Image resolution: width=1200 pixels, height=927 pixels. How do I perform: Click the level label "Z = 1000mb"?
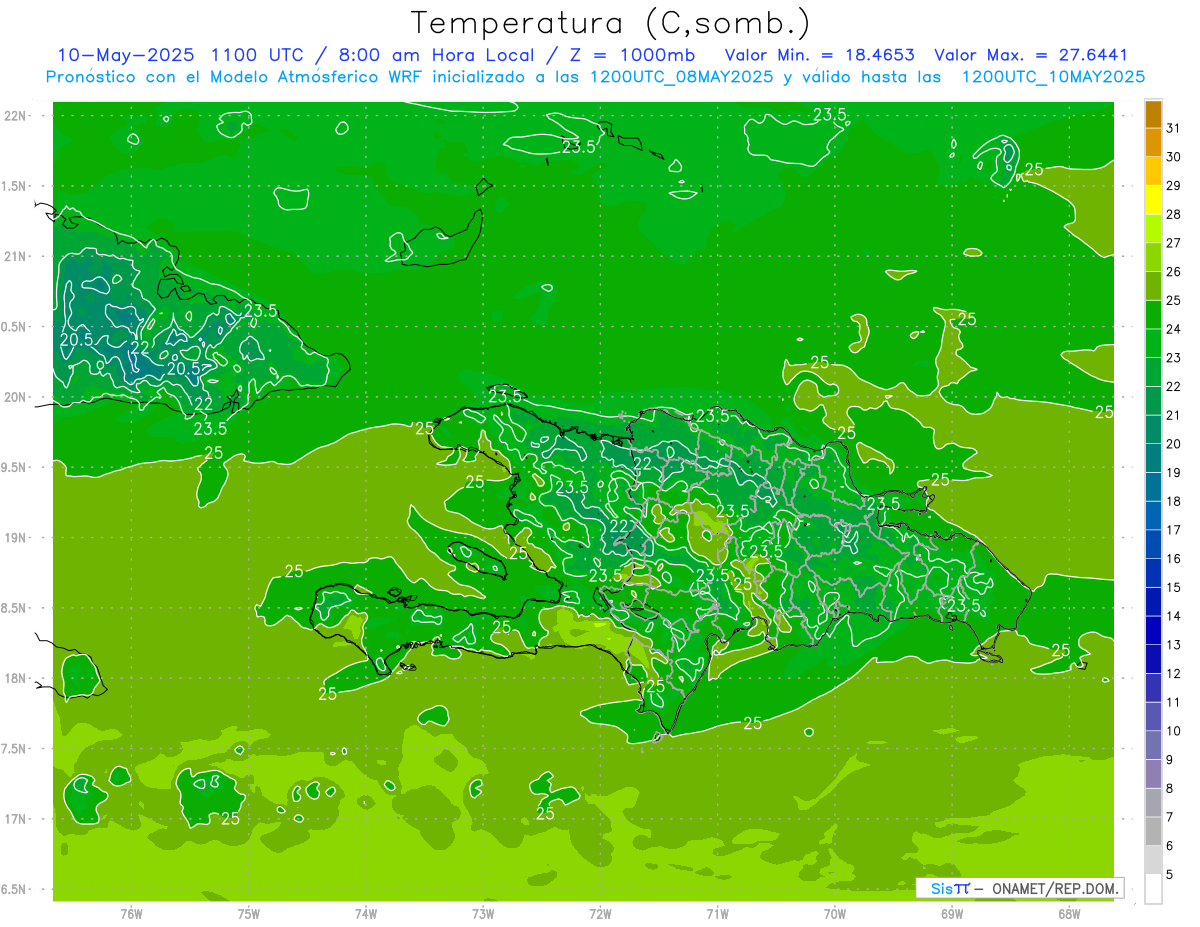[631, 55]
